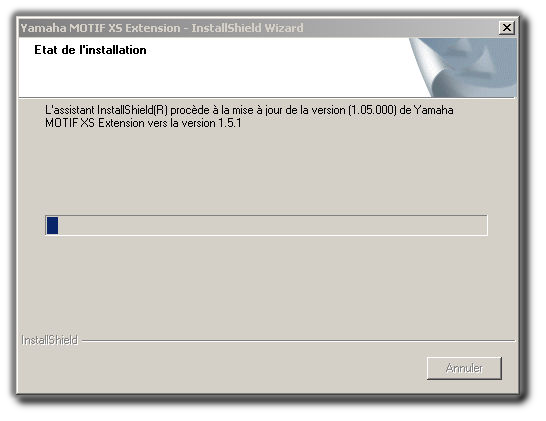The image size is (546, 421).
Task: Click the middle of the progress bar track
Action: pyautogui.click(x=266, y=225)
